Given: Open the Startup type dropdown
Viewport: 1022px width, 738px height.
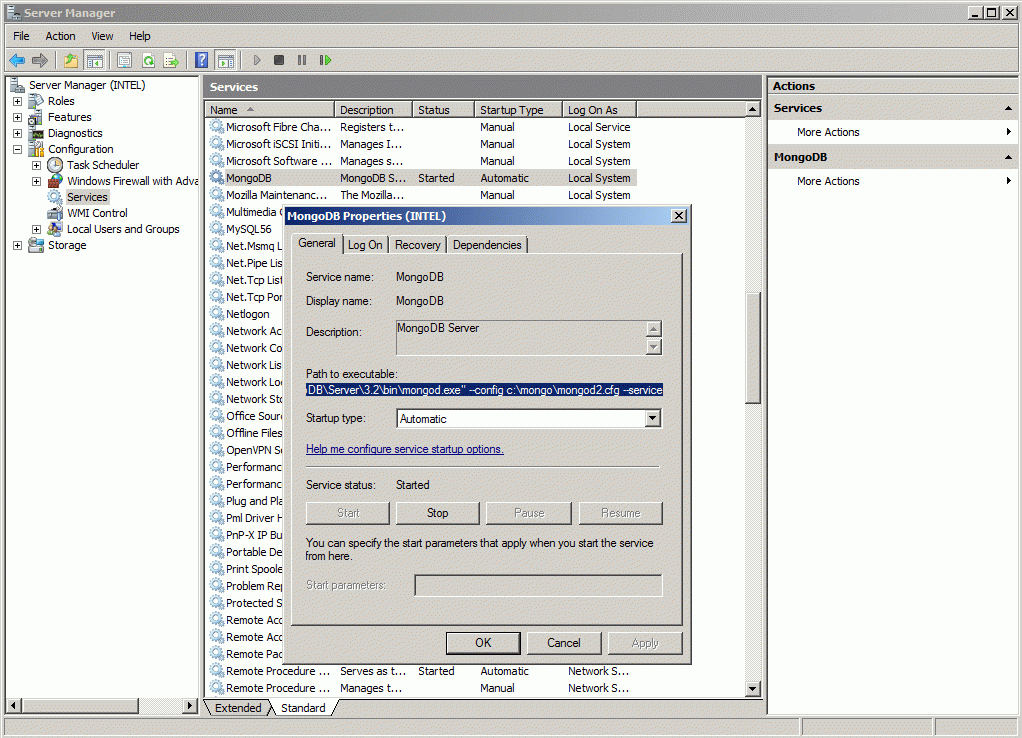Looking at the screenshot, I should 652,419.
